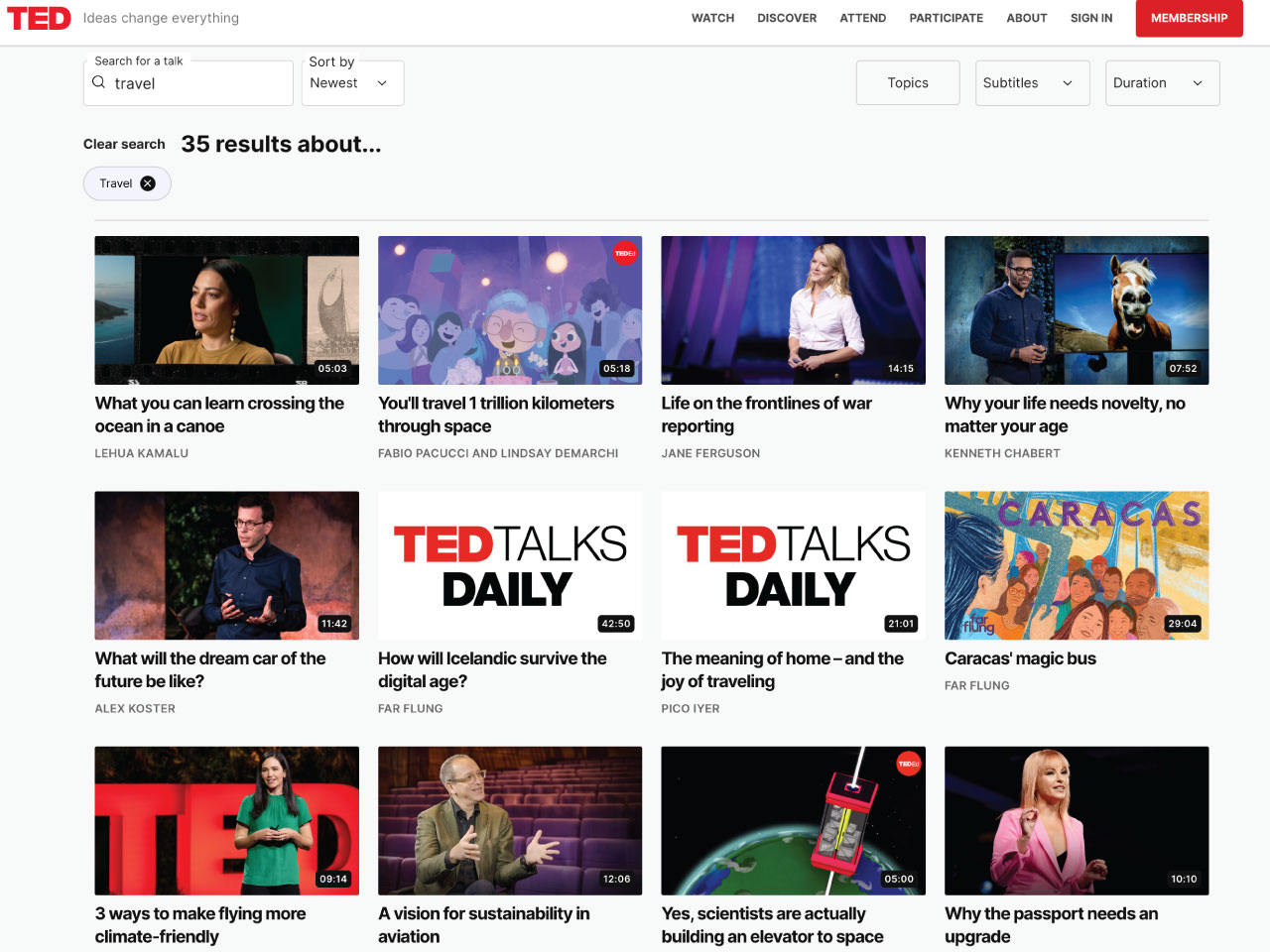The height and width of the screenshot is (952, 1270).
Task: Click the TED logo
Action: pyautogui.click(x=39, y=18)
